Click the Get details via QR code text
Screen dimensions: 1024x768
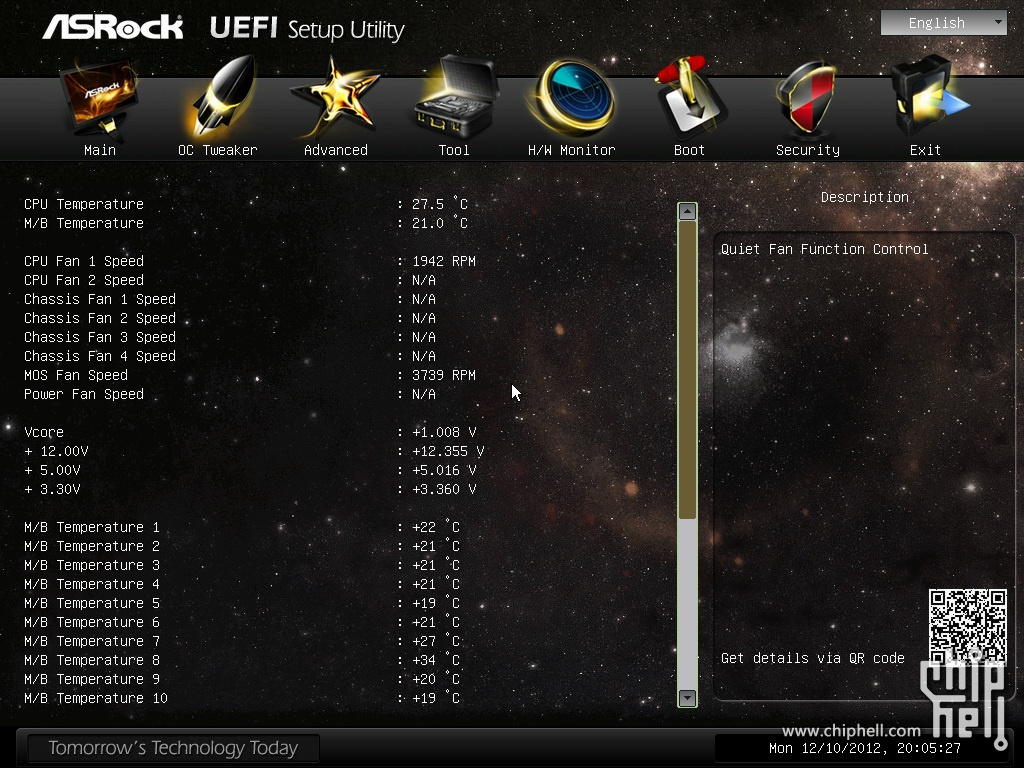812,658
